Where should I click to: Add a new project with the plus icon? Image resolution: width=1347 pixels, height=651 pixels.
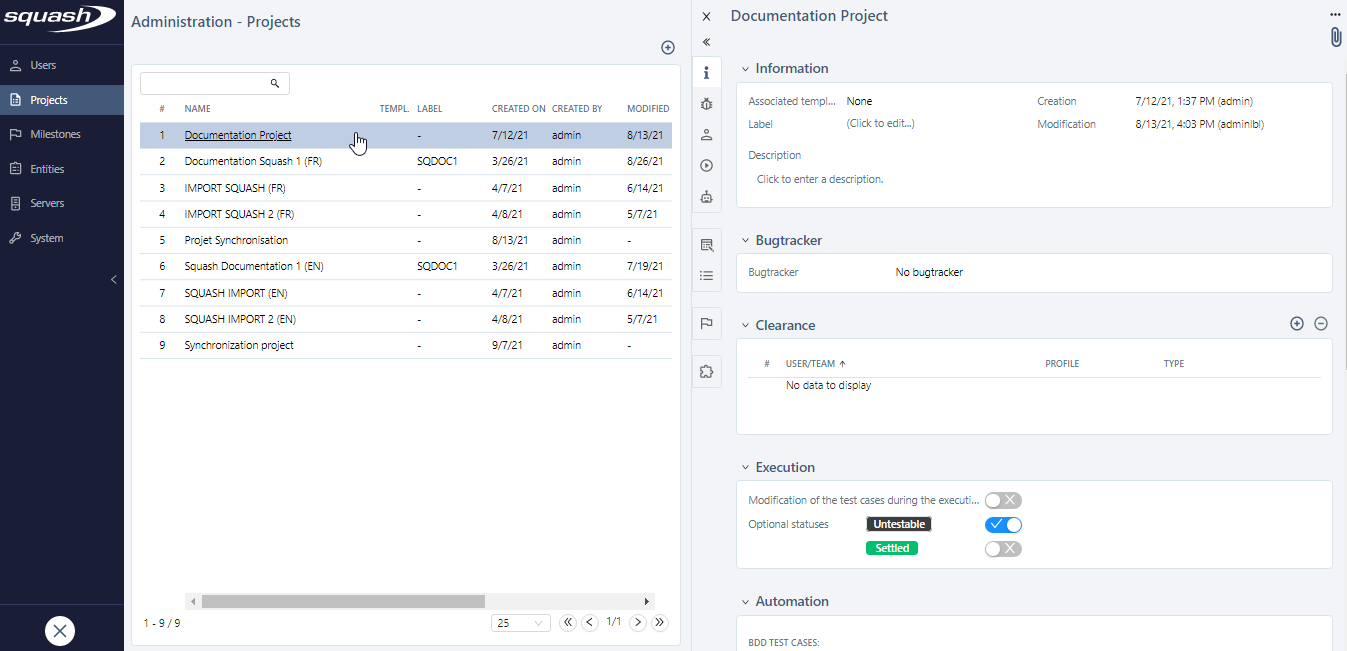click(668, 47)
